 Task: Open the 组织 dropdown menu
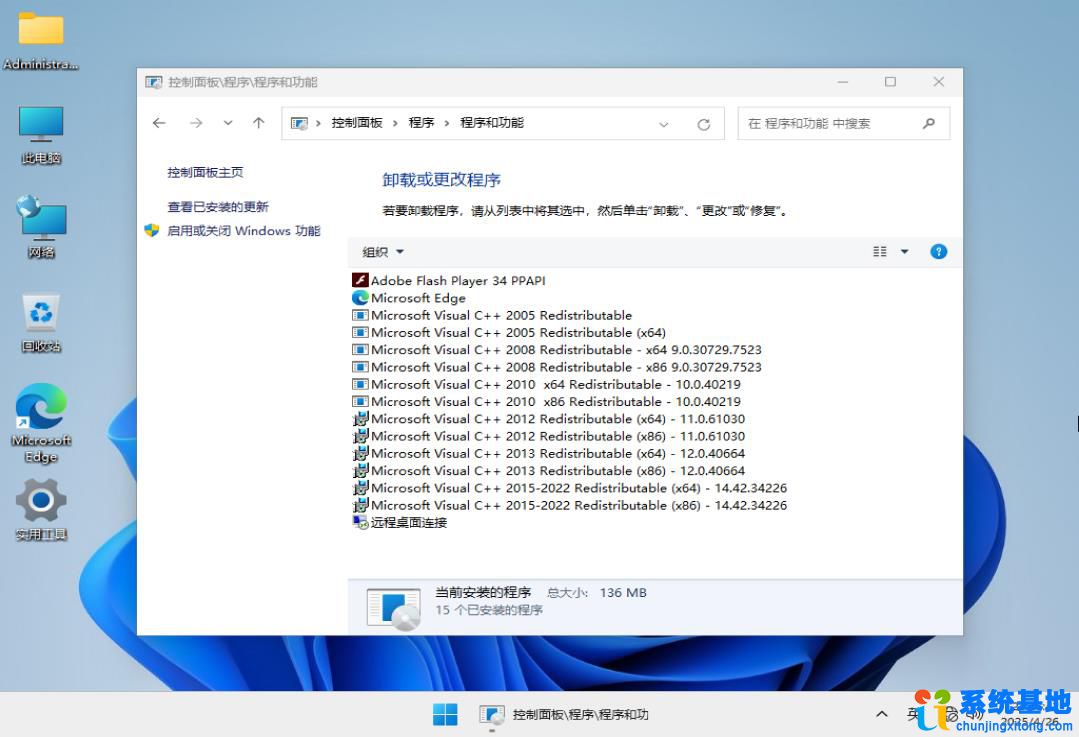pos(383,252)
